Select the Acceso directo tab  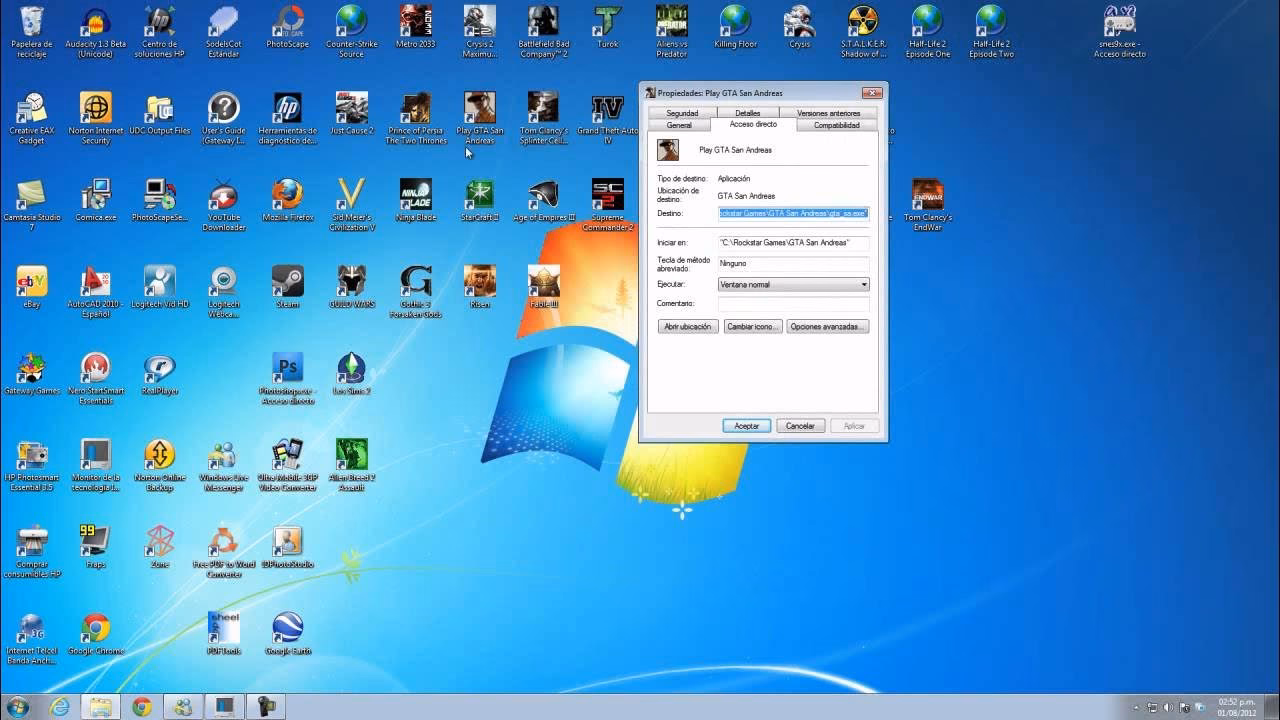point(753,124)
